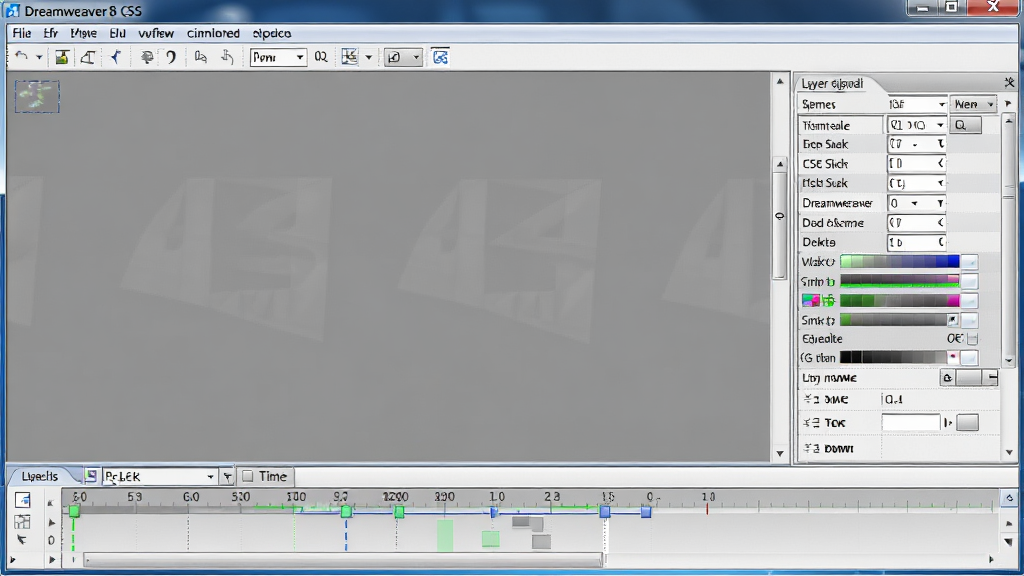Select the arrow pointer icon in timeline column
The height and width of the screenshot is (576, 1024).
tap(22, 539)
